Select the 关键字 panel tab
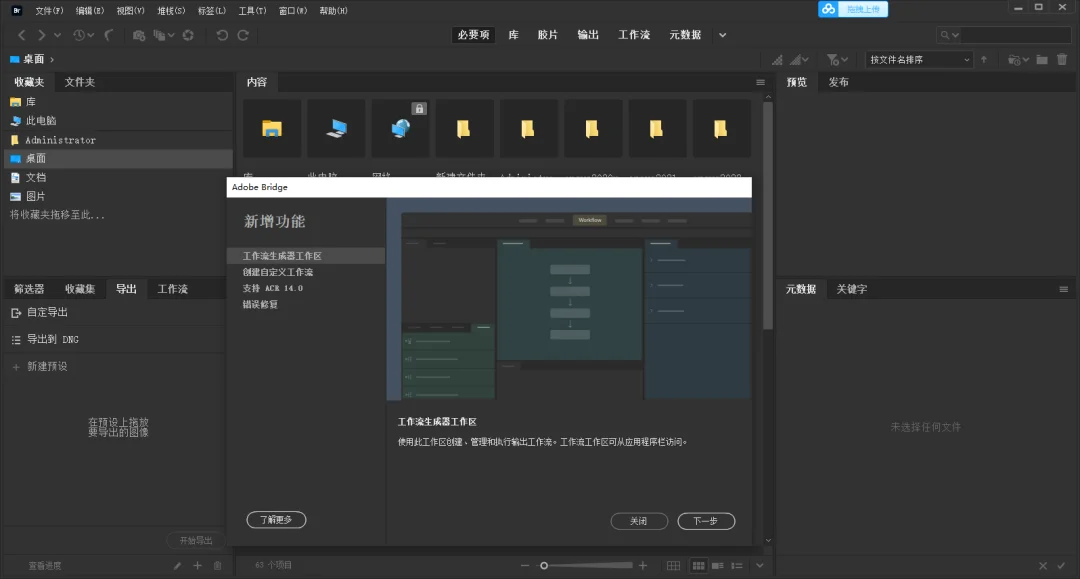 (x=851, y=289)
